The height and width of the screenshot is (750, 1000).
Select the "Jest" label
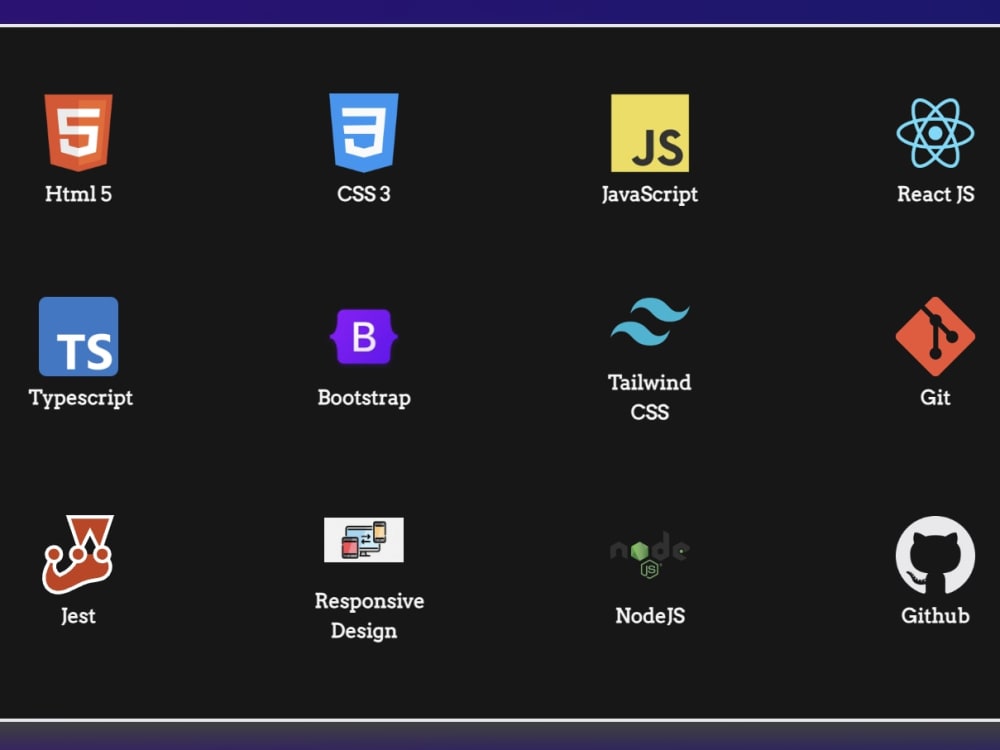pos(78,616)
